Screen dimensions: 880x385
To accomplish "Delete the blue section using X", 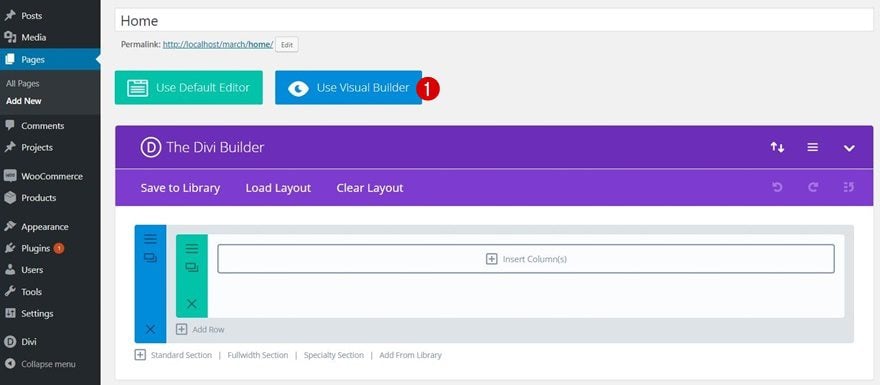I will (x=150, y=329).
